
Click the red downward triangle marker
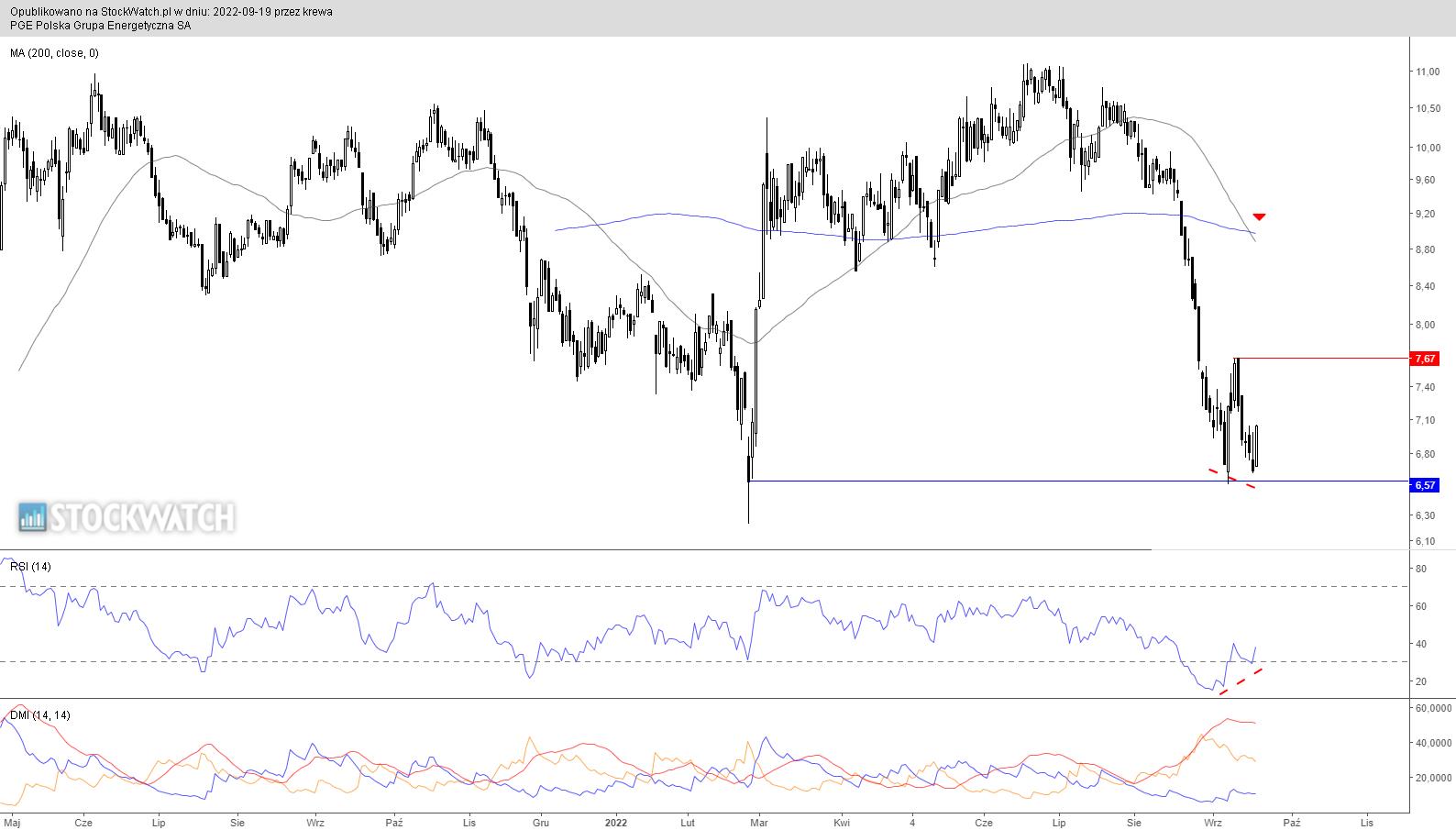pyautogui.click(x=1260, y=216)
